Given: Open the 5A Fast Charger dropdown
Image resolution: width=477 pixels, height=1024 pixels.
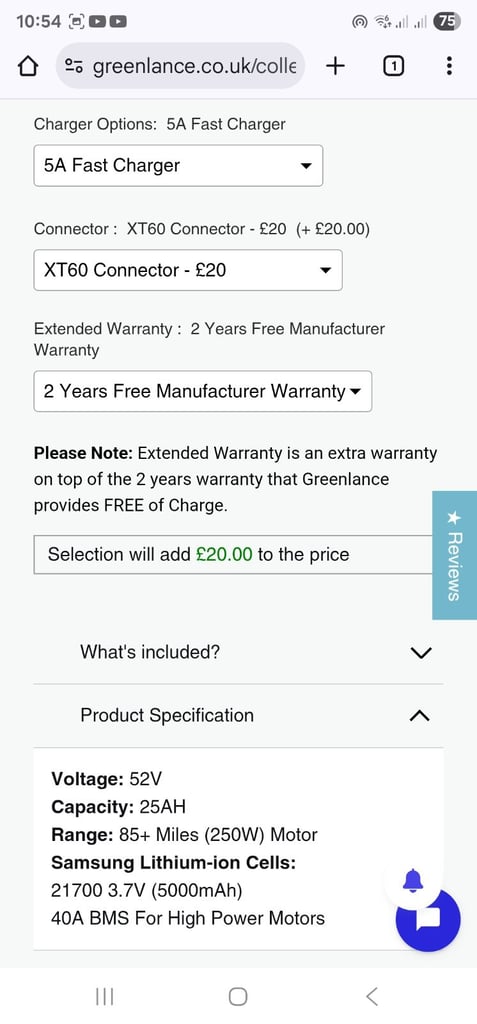Looking at the screenshot, I should (178, 165).
